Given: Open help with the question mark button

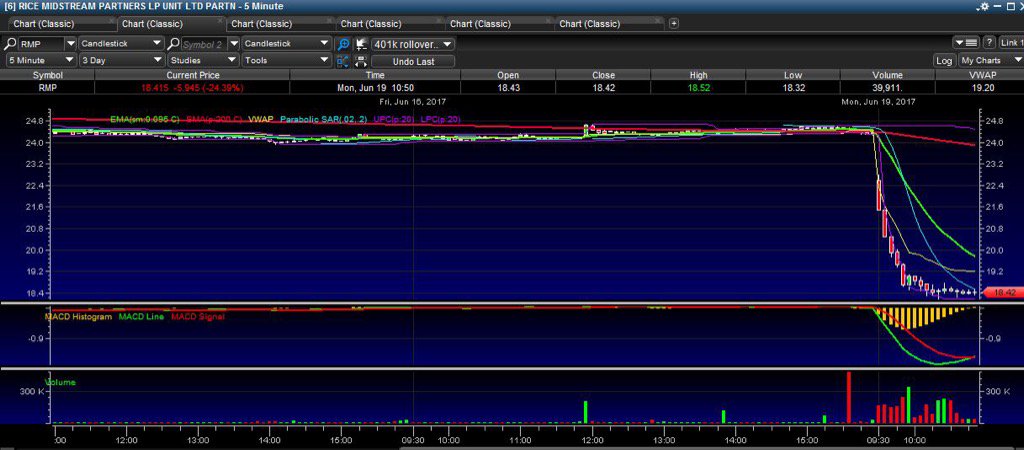Looking at the screenshot, I should pyautogui.click(x=989, y=42).
